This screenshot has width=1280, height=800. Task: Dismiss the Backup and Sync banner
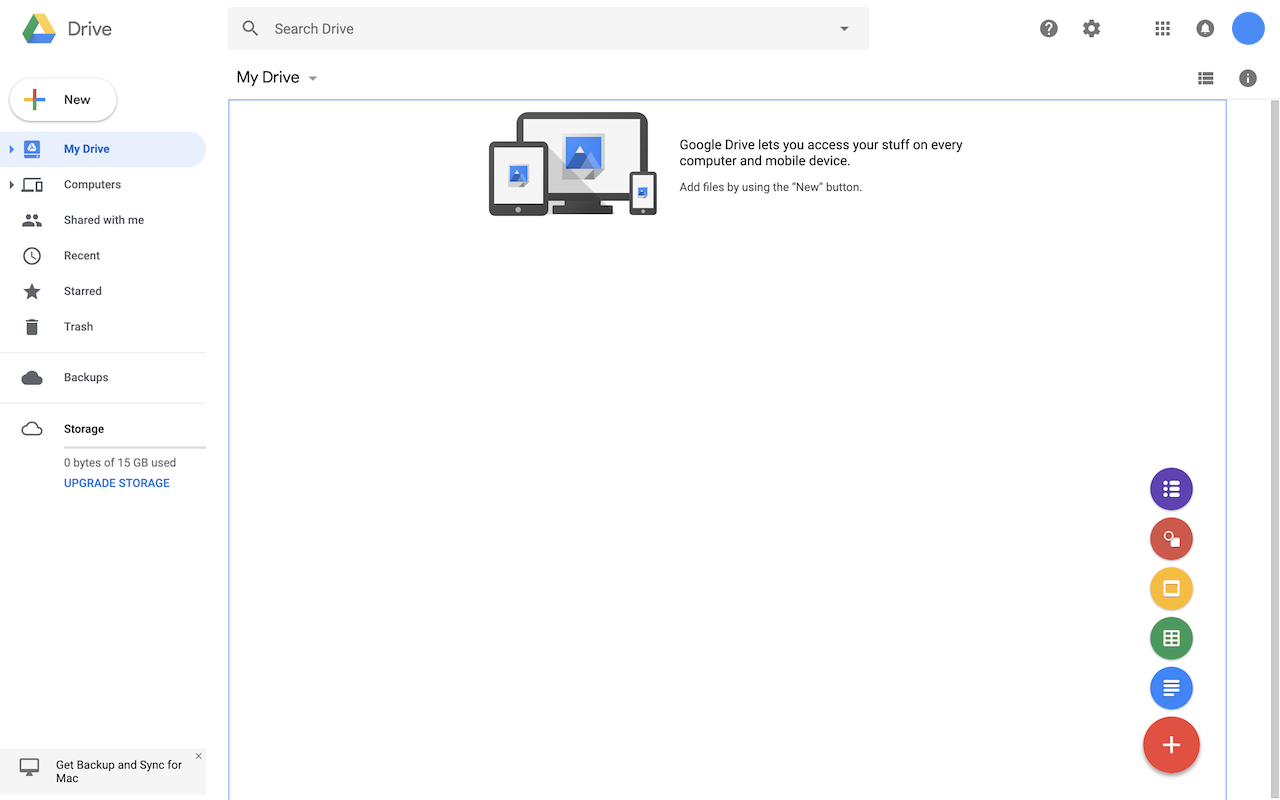[198, 756]
